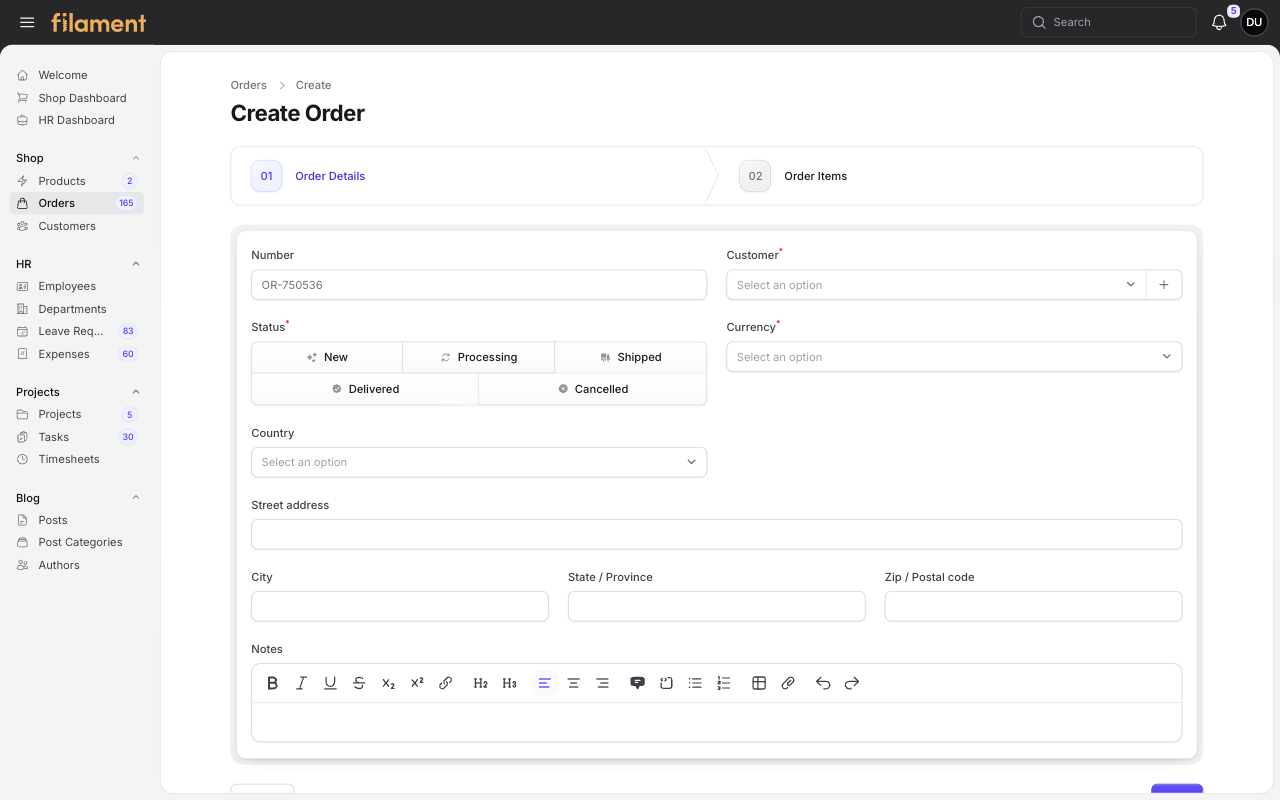This screenshot has height=800, width=1280.
Task: Apply strikethrough in Notes toolbar
Action: (x=359, y=683)
